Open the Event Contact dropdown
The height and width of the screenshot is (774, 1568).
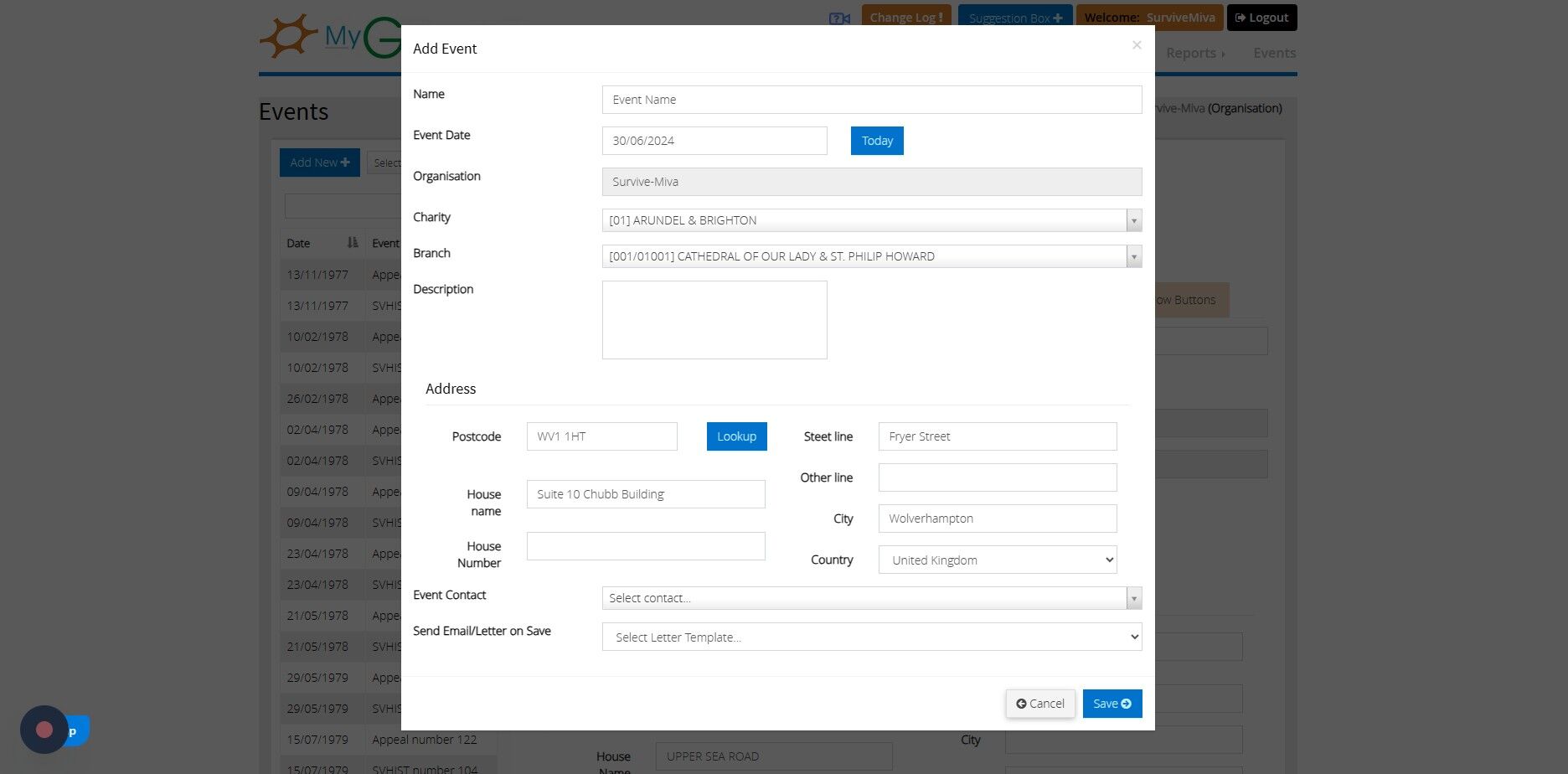tap(872, 598)
